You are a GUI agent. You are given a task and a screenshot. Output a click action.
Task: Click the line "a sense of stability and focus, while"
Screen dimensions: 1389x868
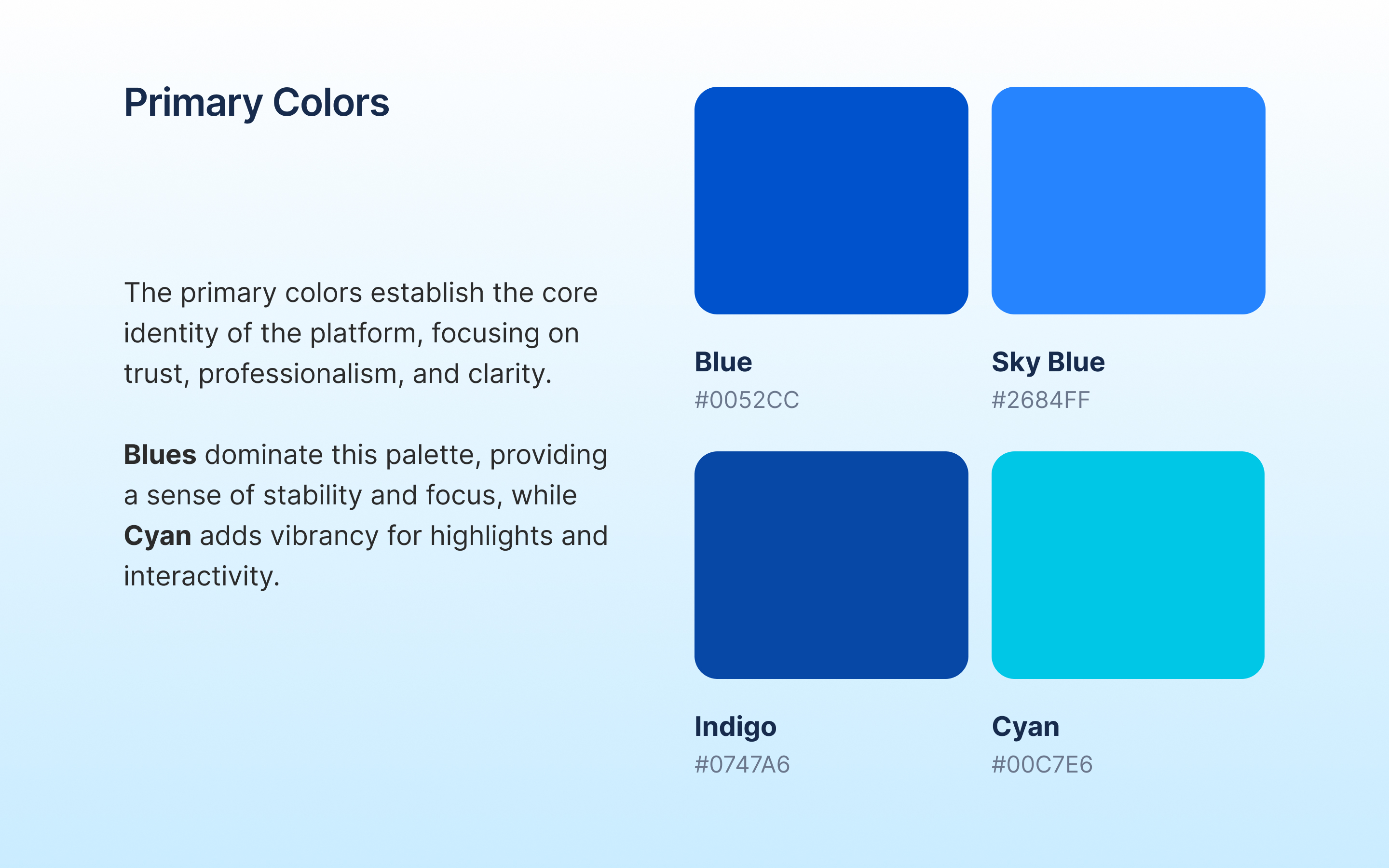click(350, 495)
